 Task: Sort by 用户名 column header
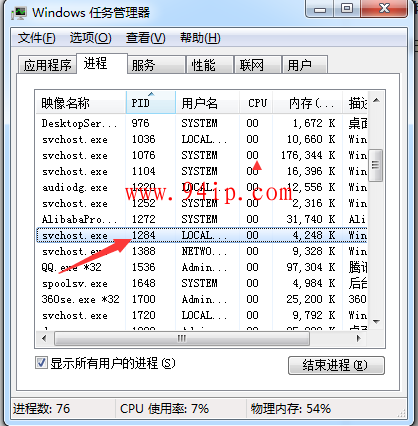(207, 103)
